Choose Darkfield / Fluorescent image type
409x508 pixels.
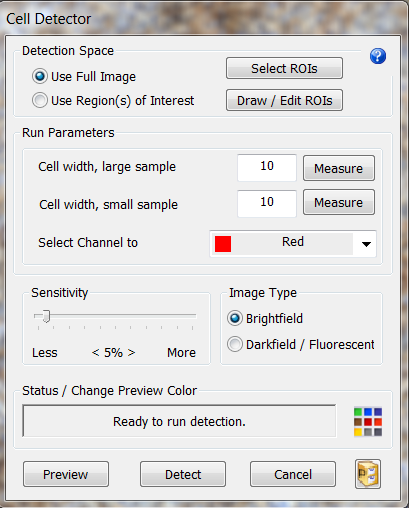point(301,345)
